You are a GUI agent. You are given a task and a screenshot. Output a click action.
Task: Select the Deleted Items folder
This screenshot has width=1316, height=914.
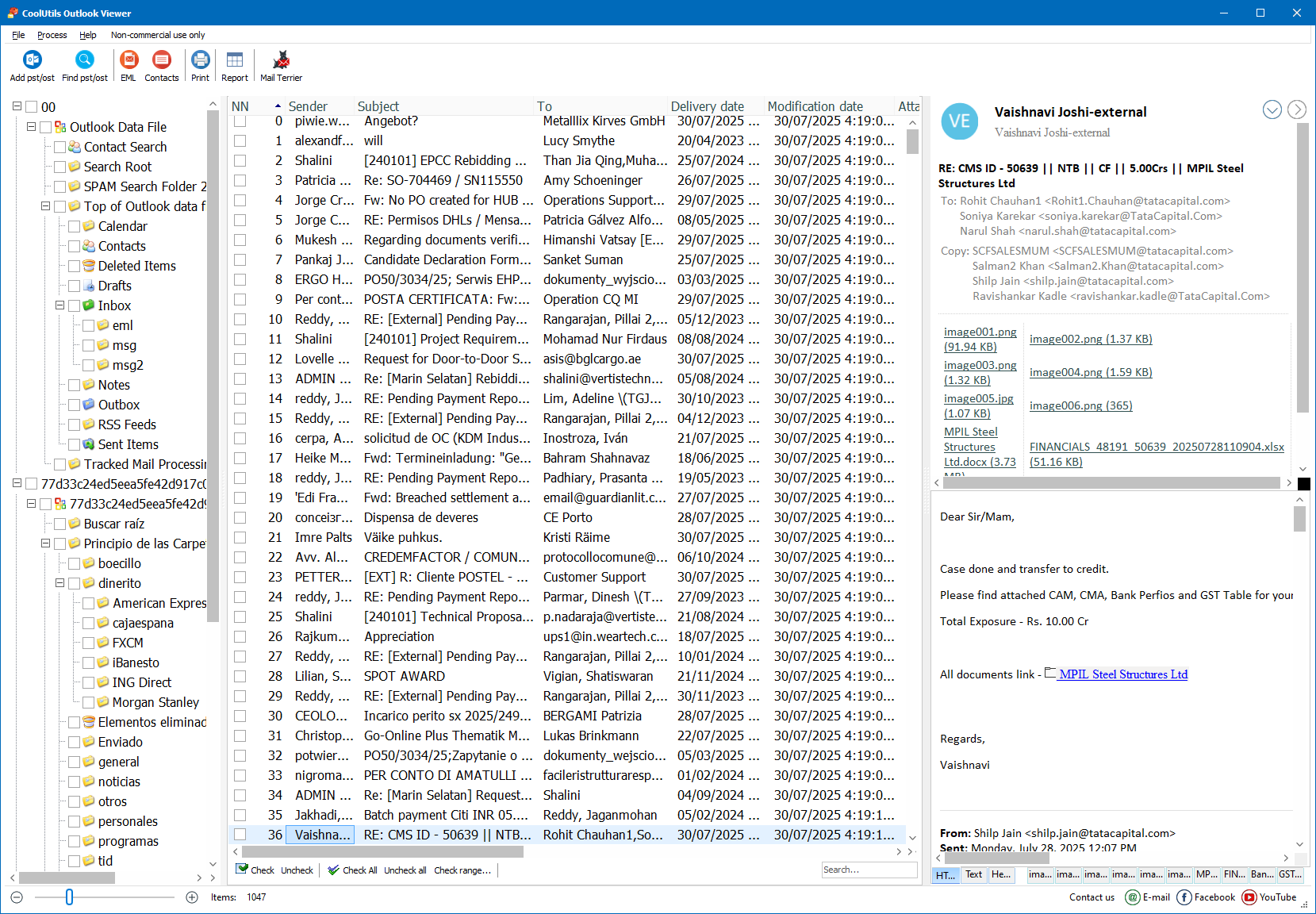136,266
